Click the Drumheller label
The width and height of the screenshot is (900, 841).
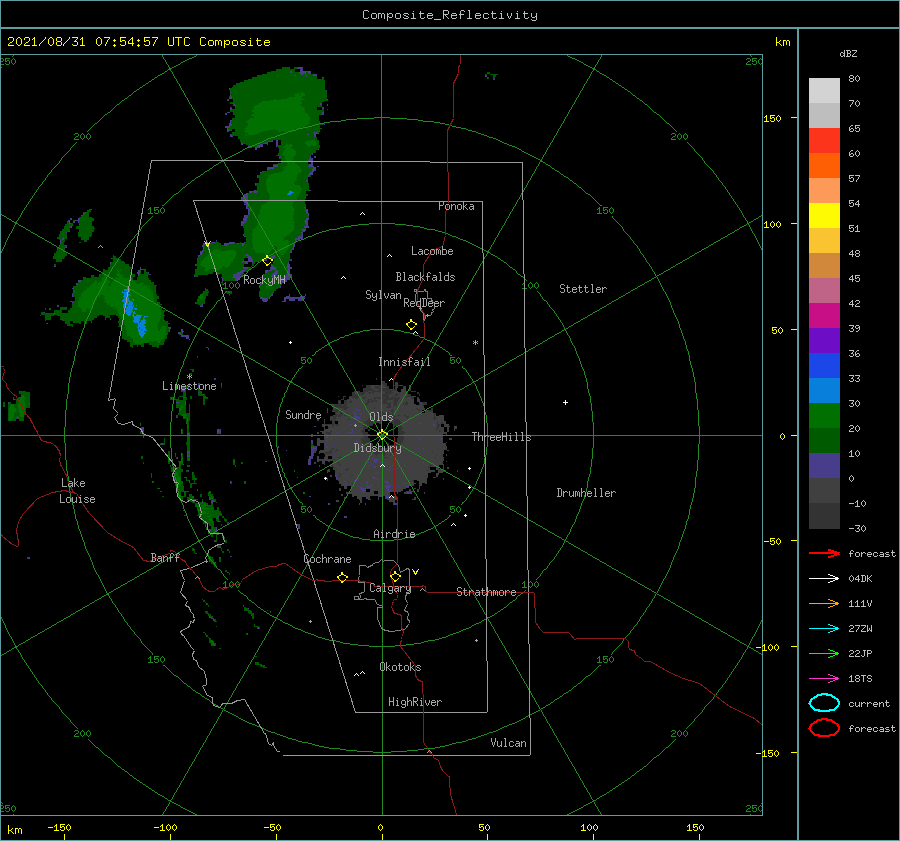click(586, 493)
